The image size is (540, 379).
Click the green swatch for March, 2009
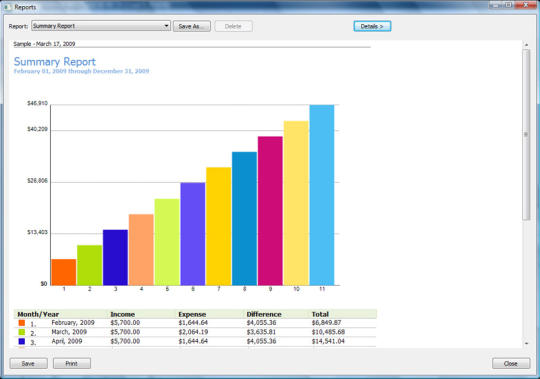22,332
